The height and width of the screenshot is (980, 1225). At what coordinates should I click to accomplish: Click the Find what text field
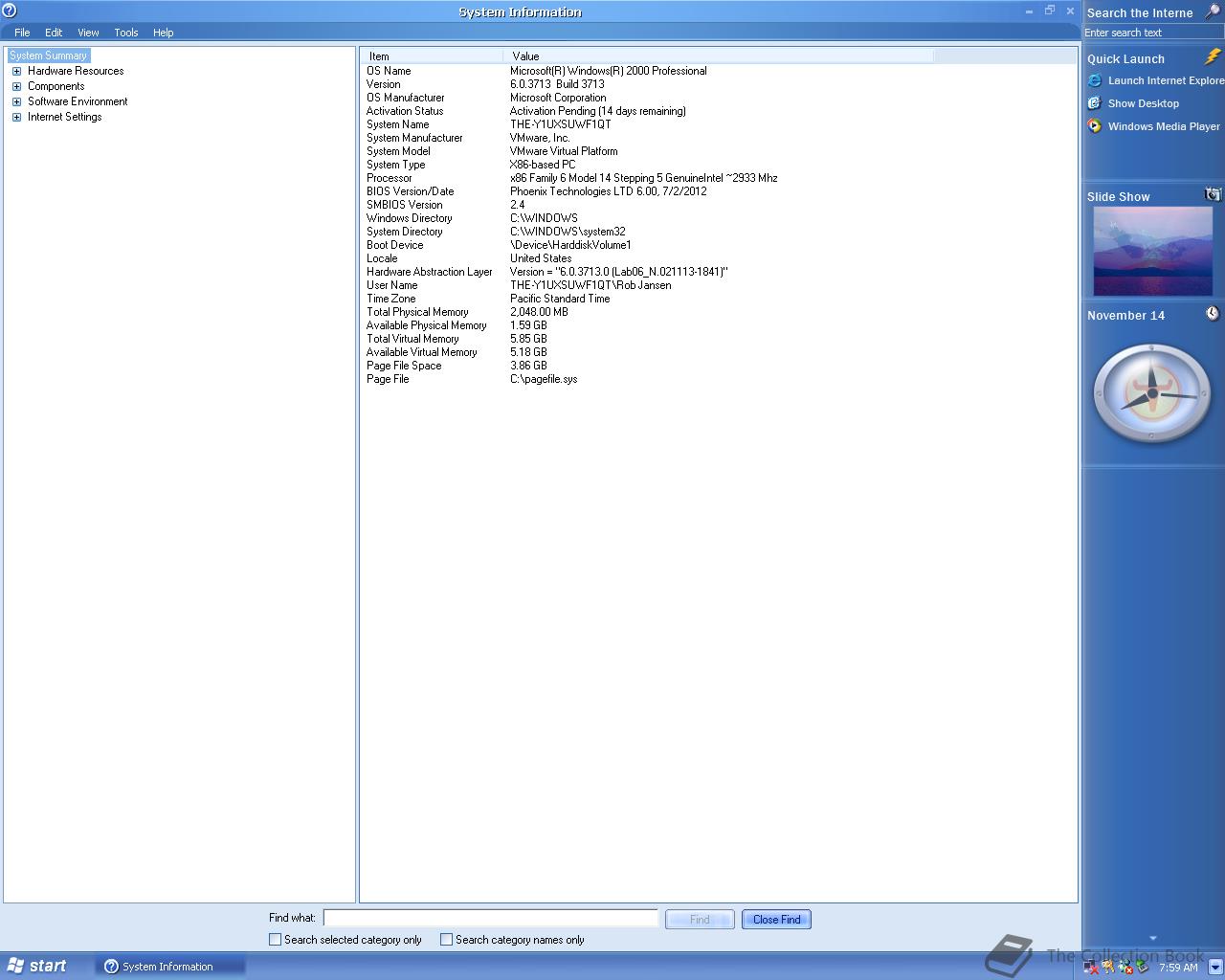click(490, 918)
